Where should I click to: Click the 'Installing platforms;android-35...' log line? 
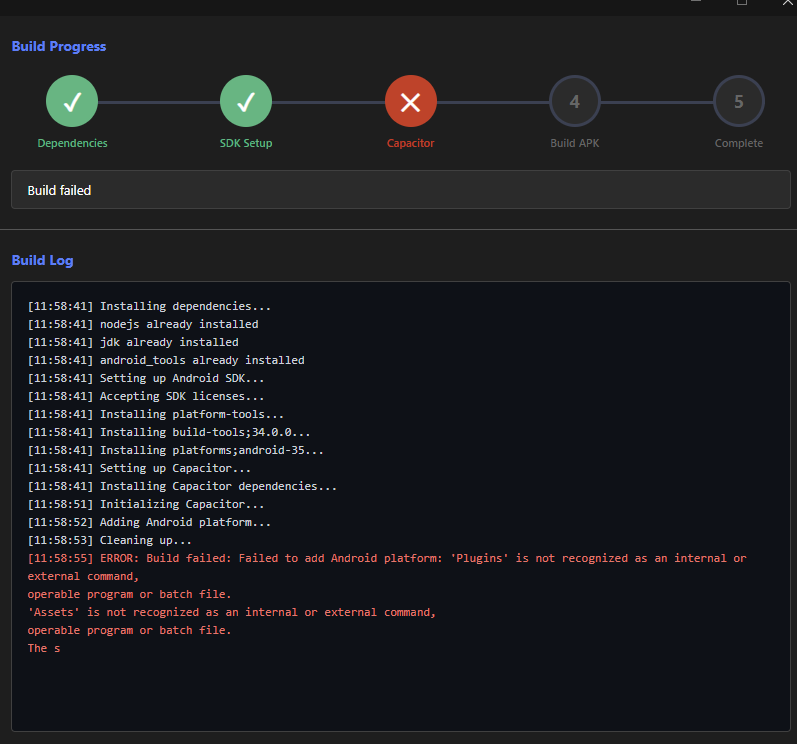tap(175, 450)
